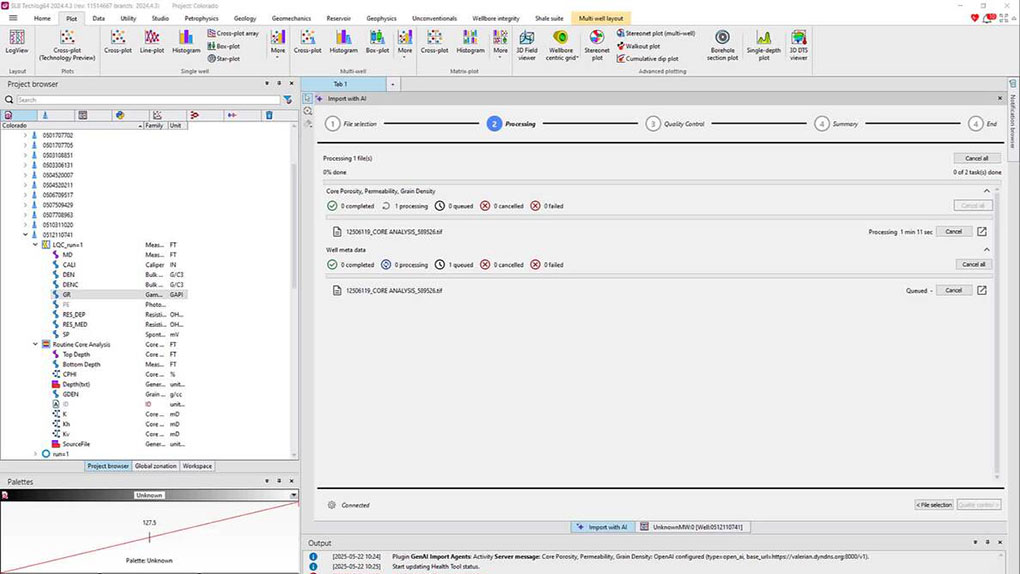This screenshot has height=574, width=1020.
Task: Open queued file in external viewer
Action: click(982, 290)
